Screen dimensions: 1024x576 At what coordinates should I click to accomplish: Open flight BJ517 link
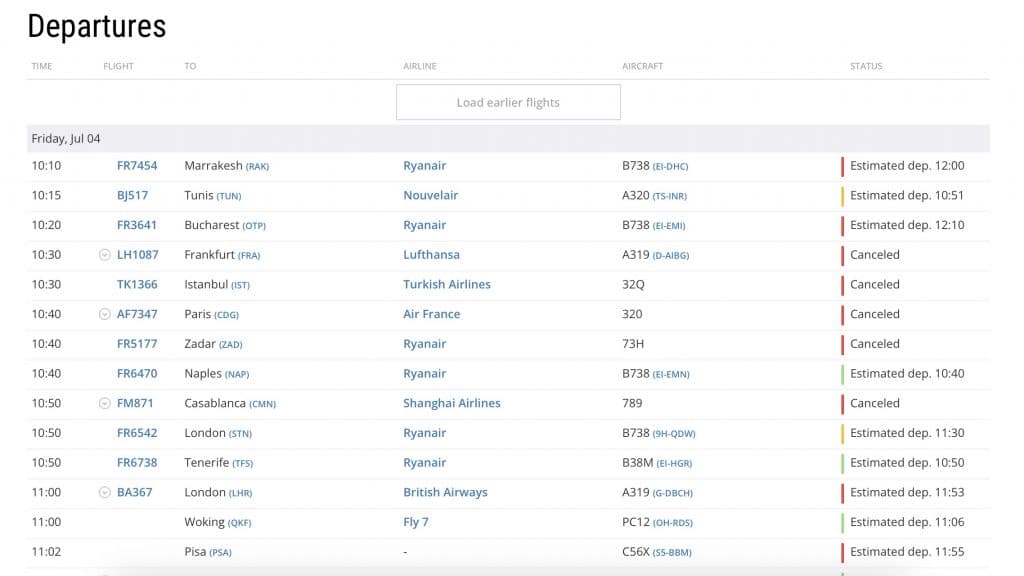click(x=133, y=195)
